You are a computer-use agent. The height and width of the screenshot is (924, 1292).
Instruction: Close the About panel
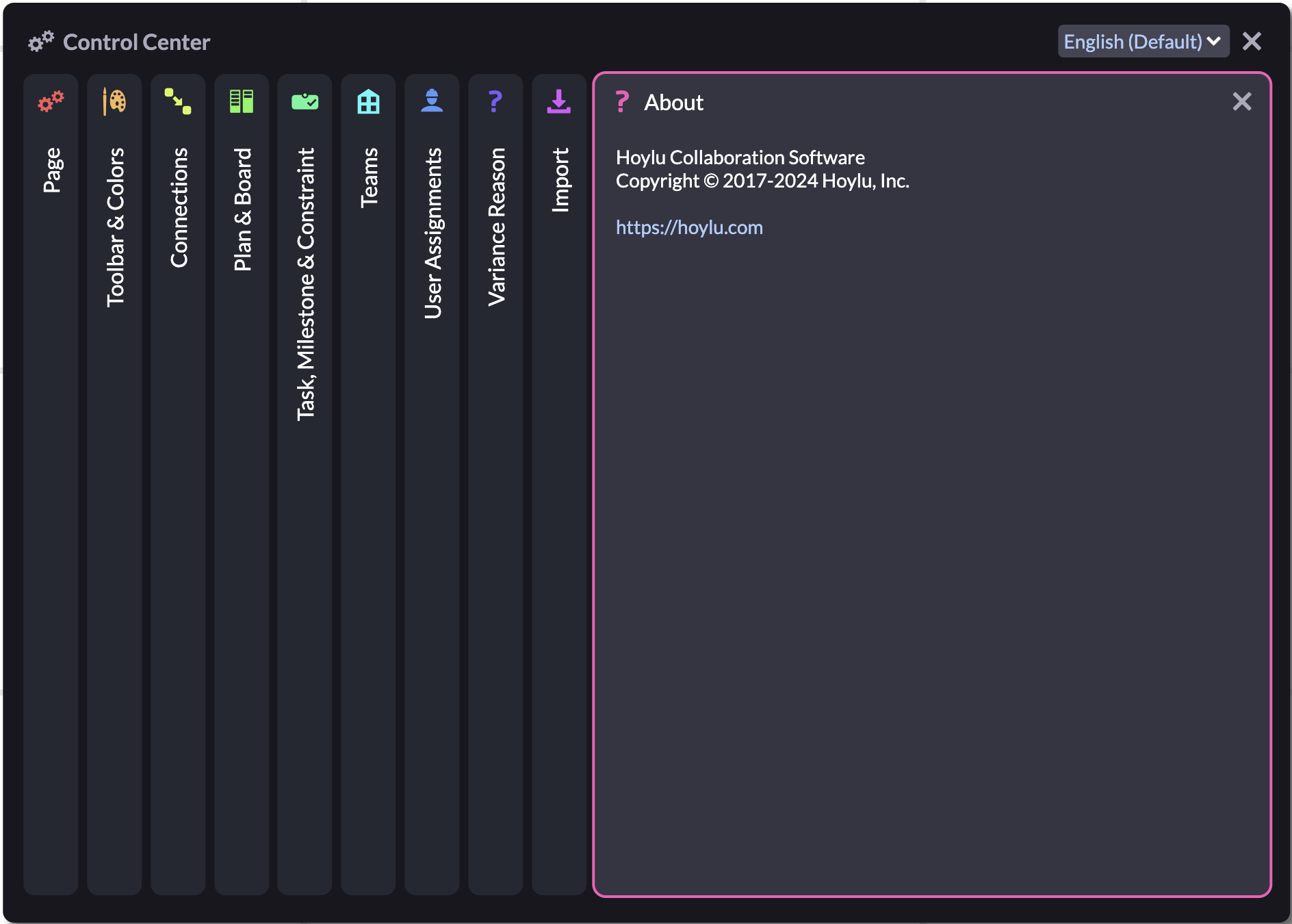click(1242, 102)
